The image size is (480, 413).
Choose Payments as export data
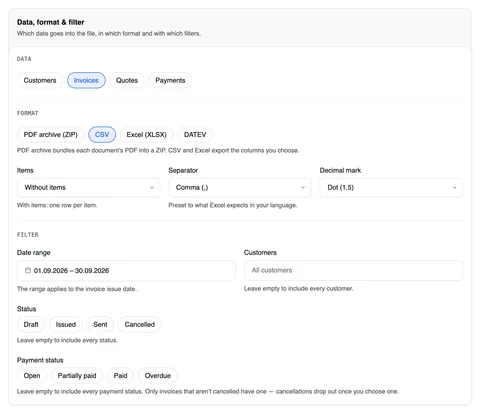[x=170, y=80]
